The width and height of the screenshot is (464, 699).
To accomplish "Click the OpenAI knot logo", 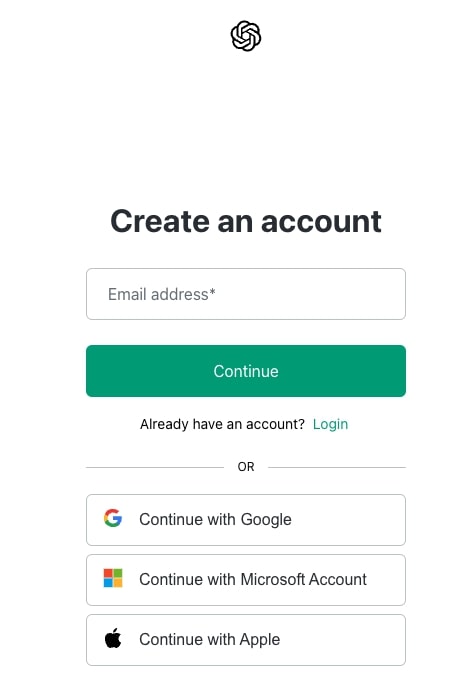I will (246, 36).
